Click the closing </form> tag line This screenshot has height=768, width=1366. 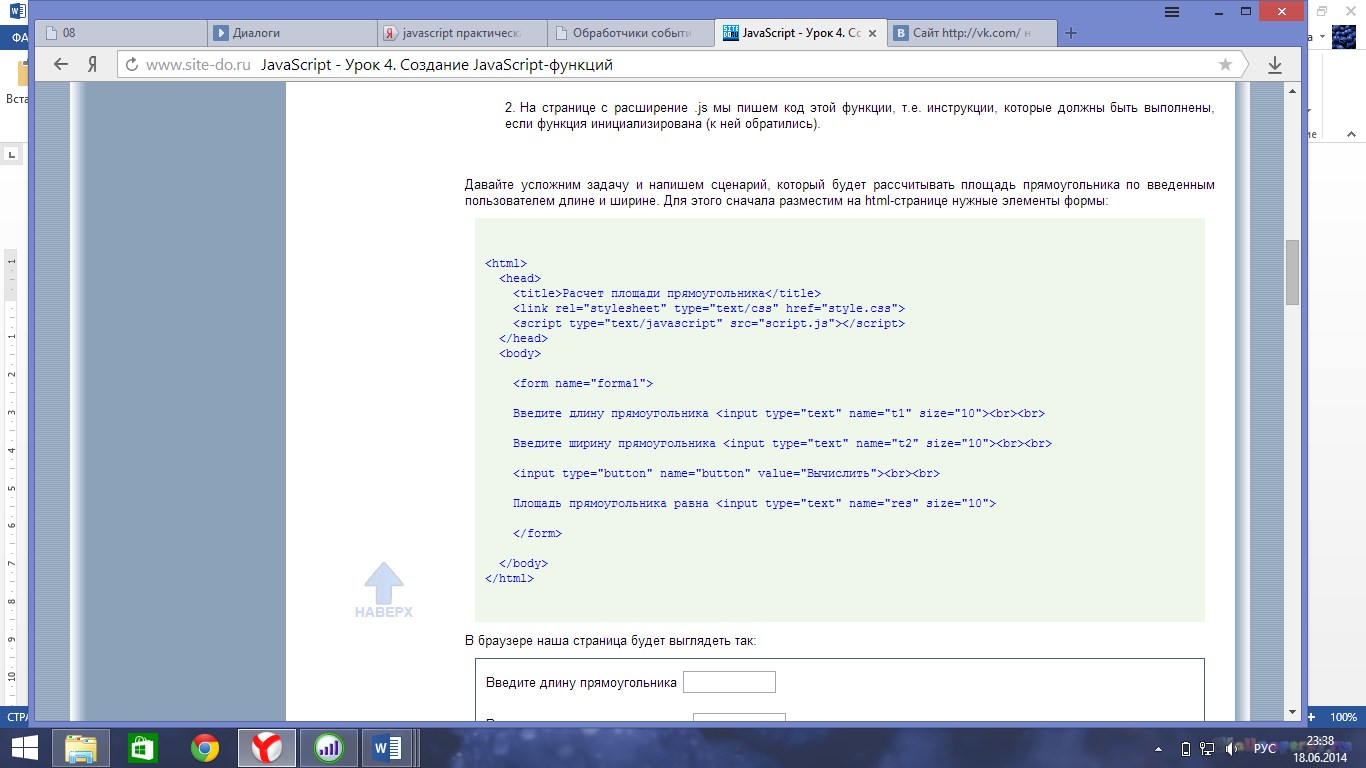[538, 534]
